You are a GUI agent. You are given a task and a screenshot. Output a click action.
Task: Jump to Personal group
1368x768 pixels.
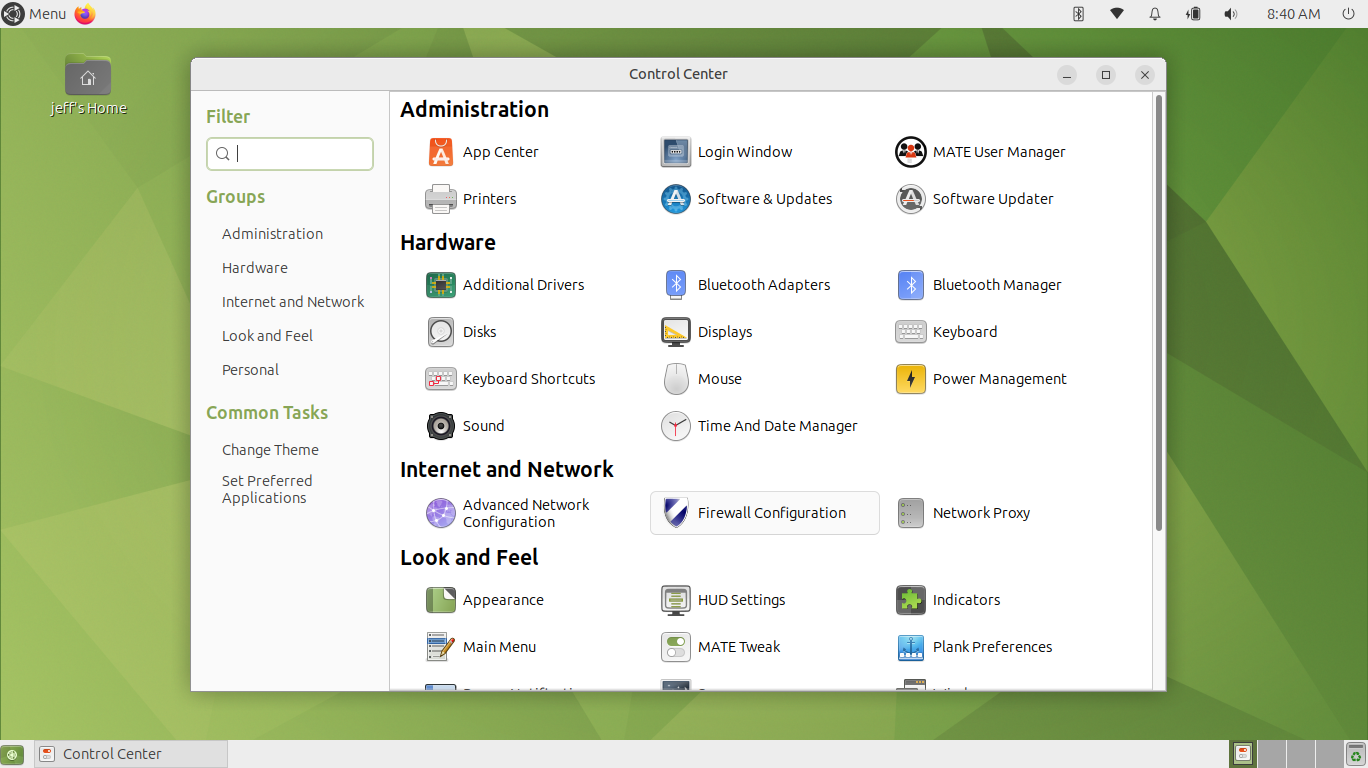250,370
